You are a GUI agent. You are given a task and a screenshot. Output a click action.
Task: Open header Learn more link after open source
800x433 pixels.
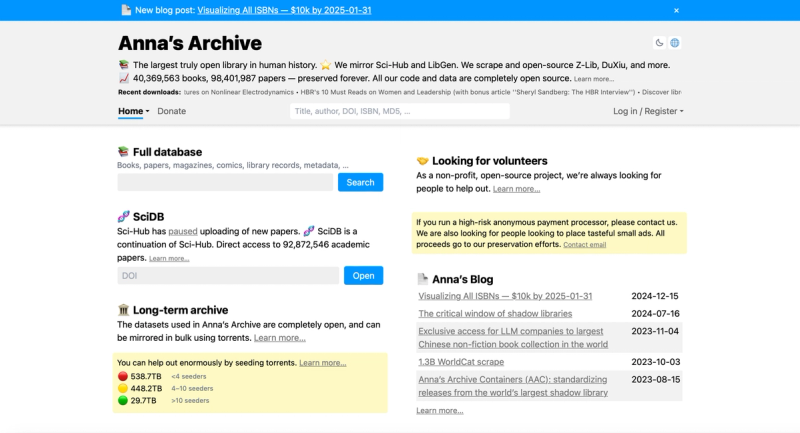click(594, 79)
